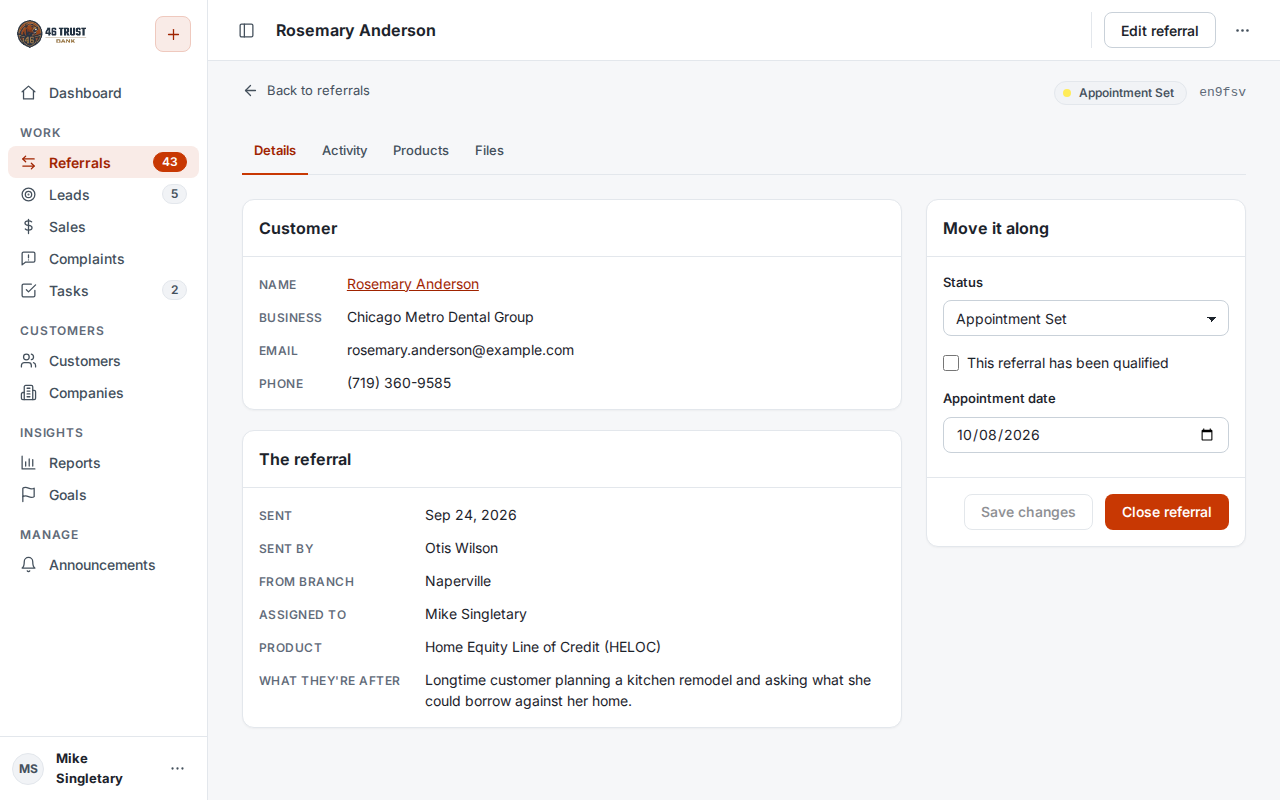Click the business name Chicago Metro Dental Group

[x=440, y=317]
